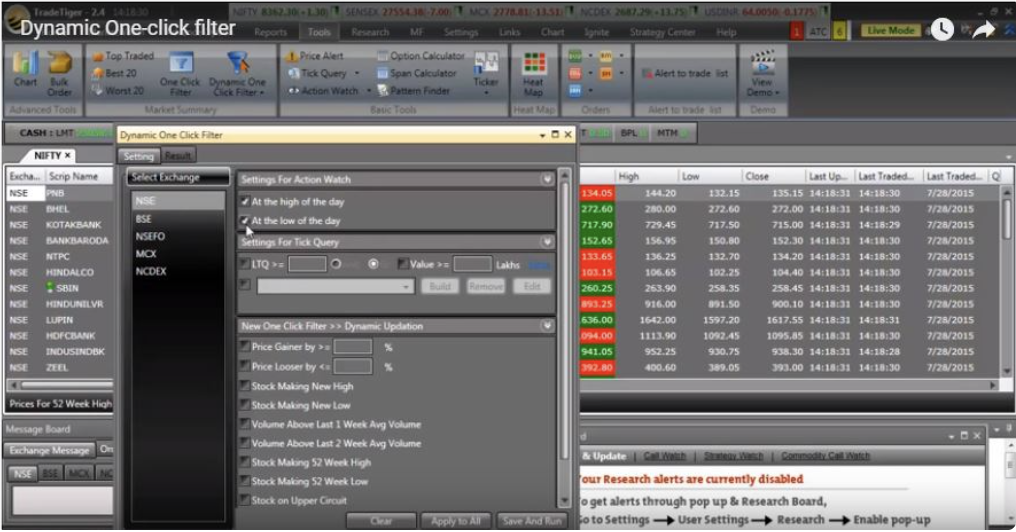Click the filter dialog's vertical scrollbar
Viewport: 1016px width, 532px height.
(565, 300)
